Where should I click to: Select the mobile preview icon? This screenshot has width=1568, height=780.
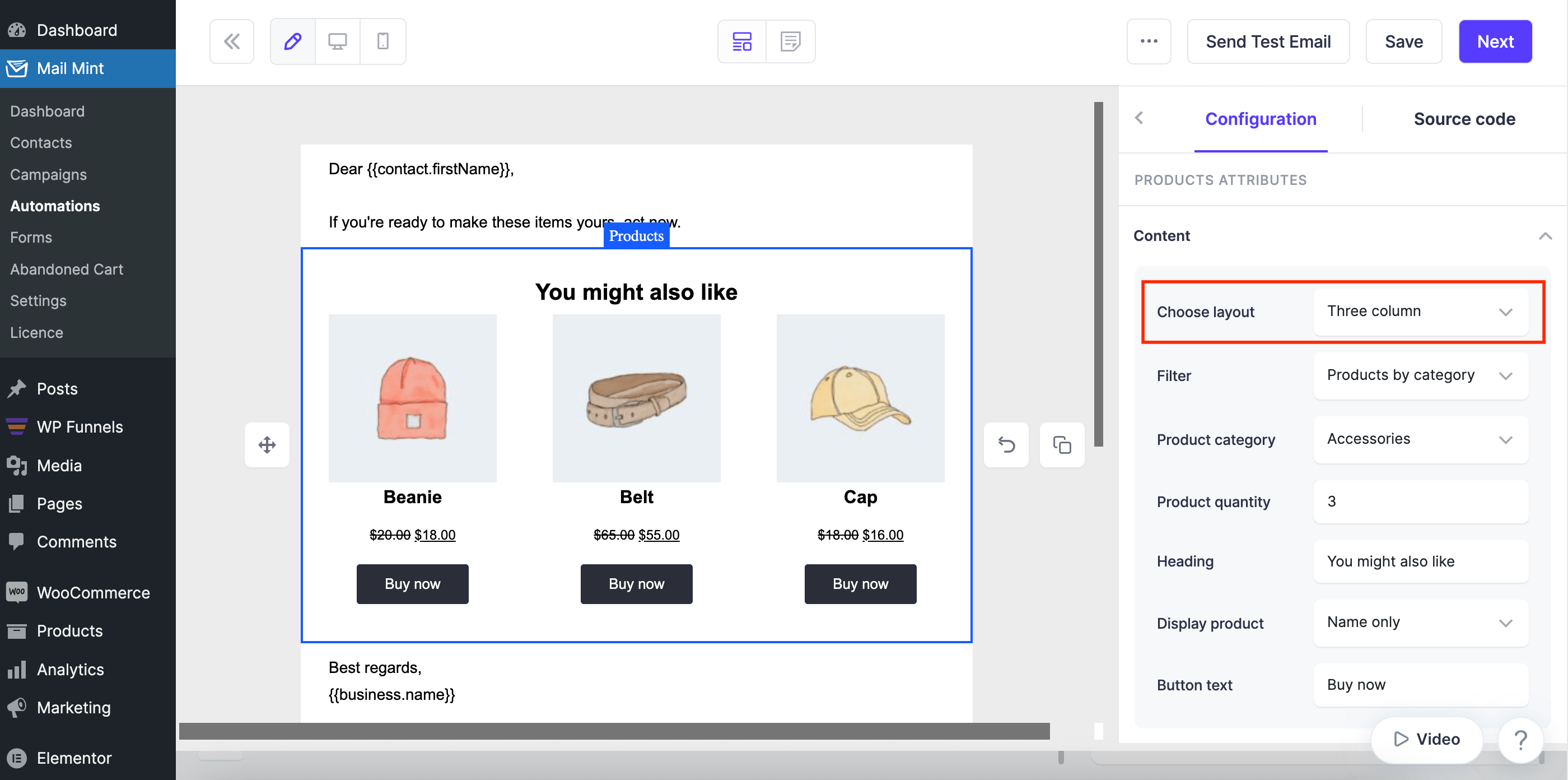click(382, 41)
